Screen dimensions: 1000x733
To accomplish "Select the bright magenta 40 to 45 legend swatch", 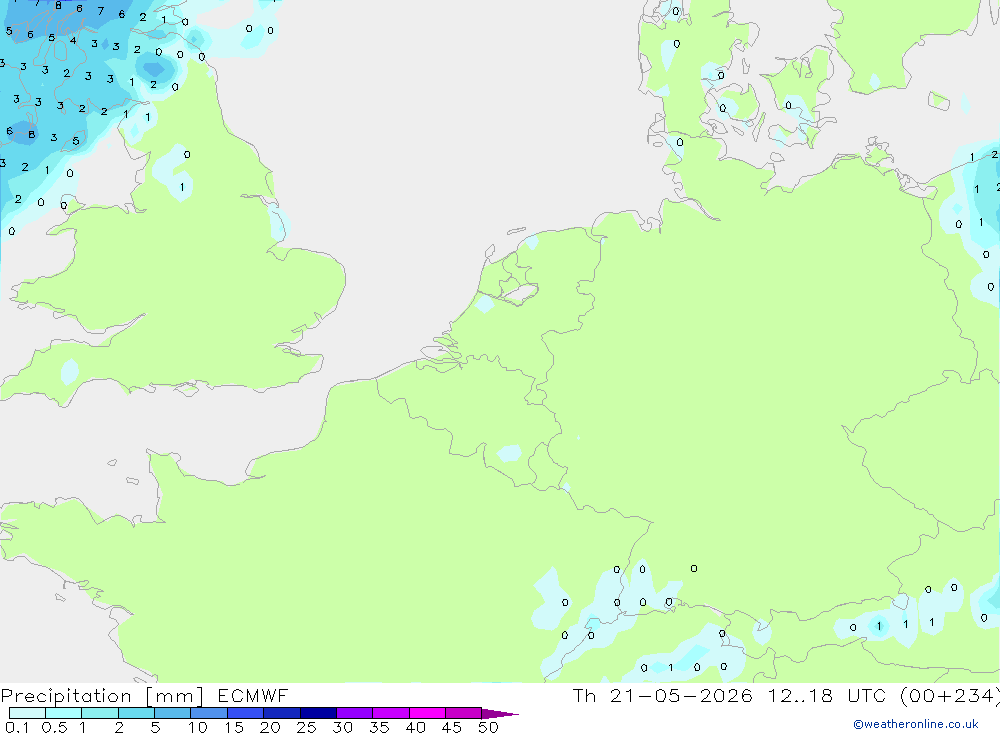I will tap(427, 713).
